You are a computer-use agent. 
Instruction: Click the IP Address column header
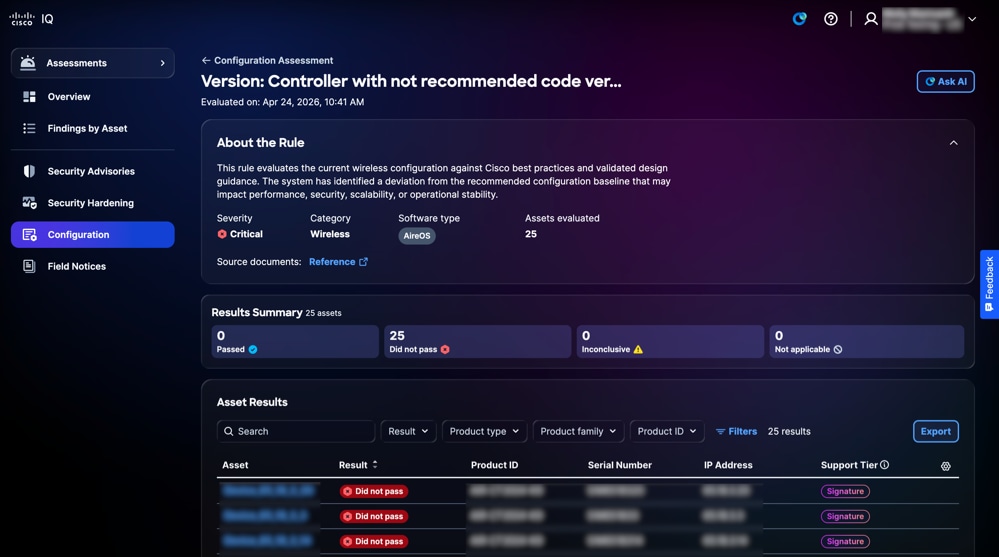(x=728, y=465)
